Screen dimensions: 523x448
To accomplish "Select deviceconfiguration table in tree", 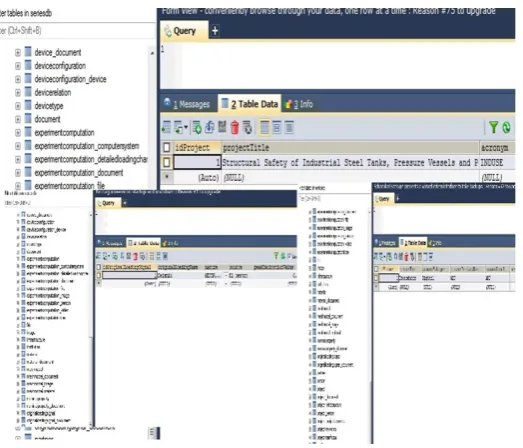I will 60,66.
